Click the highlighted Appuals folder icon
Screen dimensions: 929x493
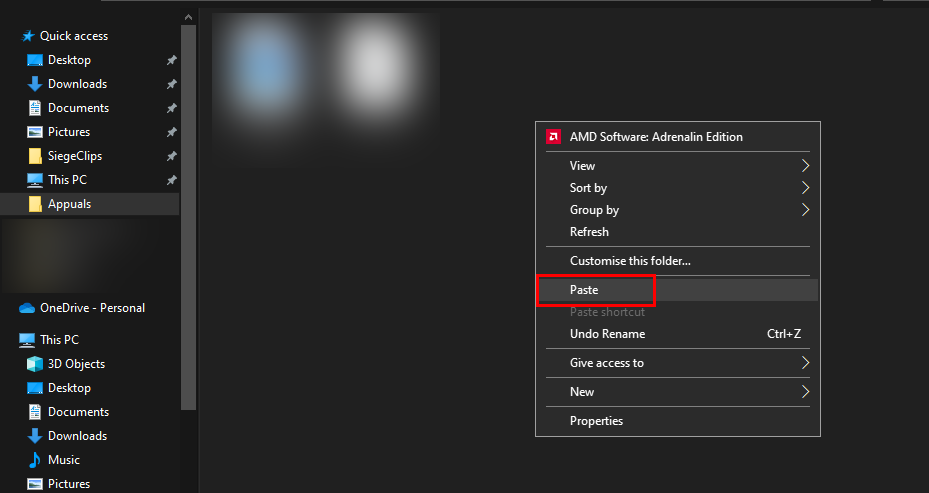35,204
